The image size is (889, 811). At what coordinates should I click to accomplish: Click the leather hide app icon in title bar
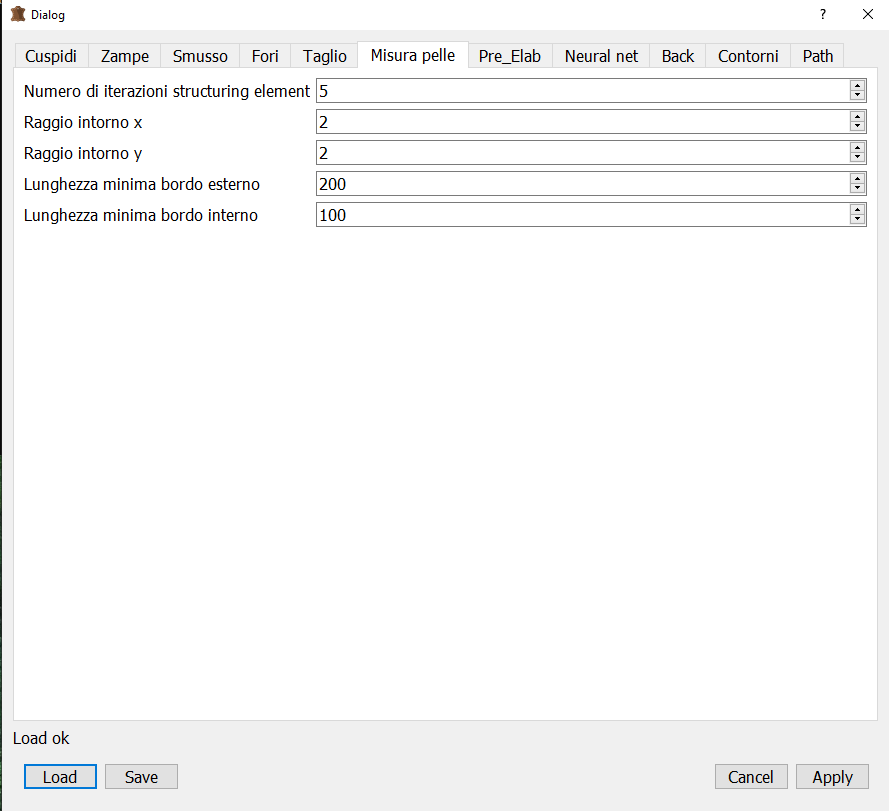pos(17,15)
